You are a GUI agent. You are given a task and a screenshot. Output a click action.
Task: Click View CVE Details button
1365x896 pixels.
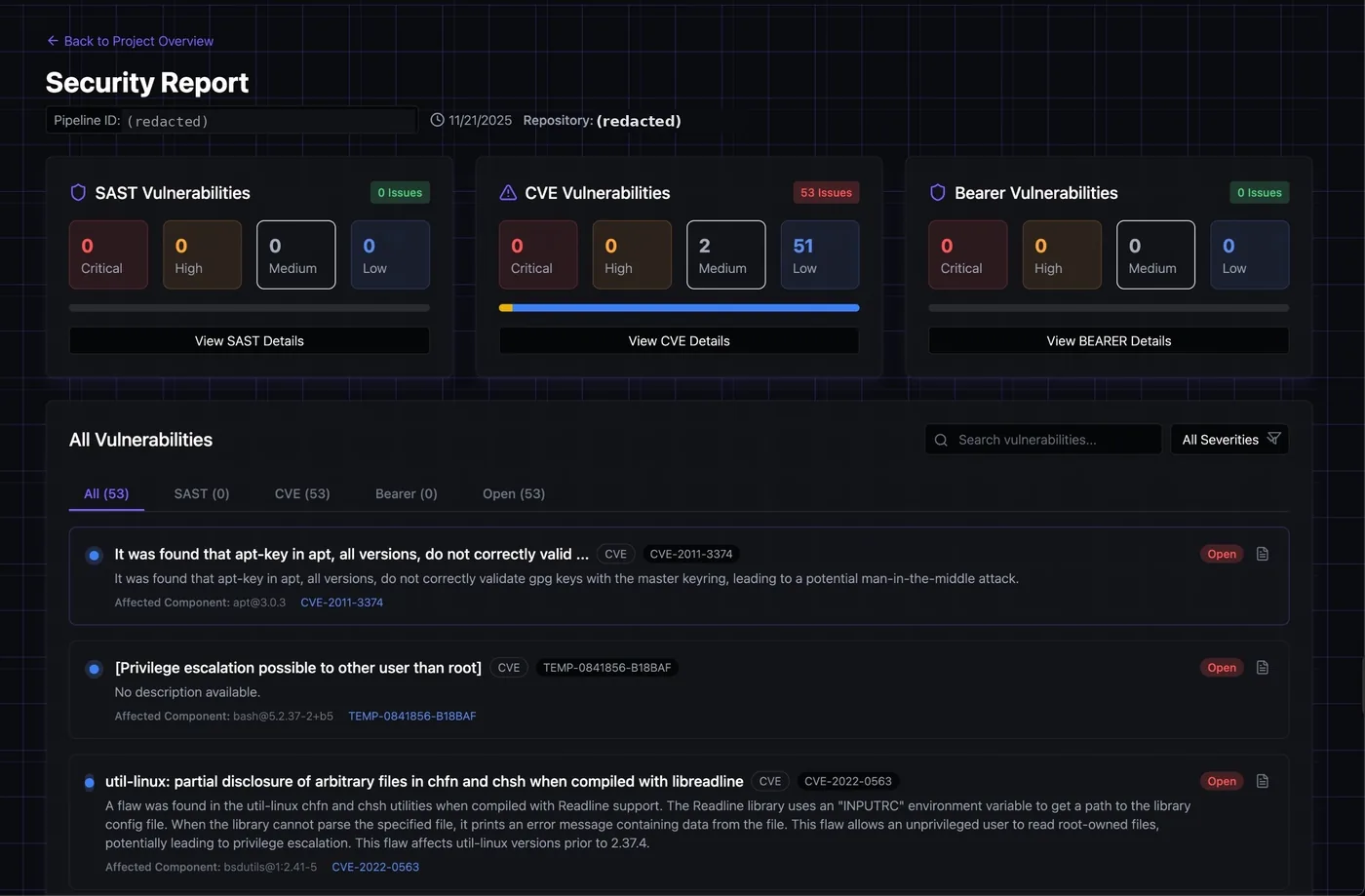(x=679, y=340)
